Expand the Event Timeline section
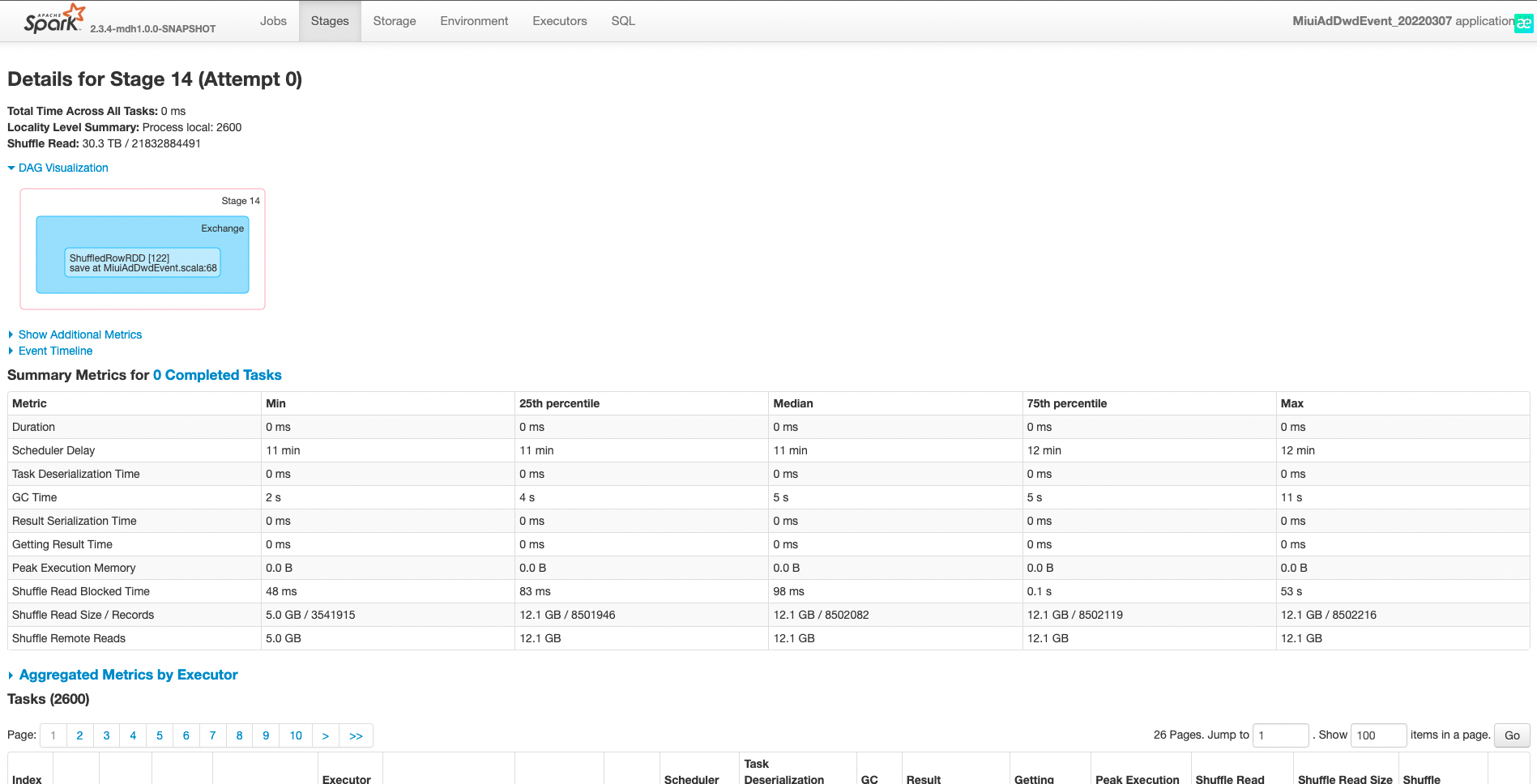Viewport: 1537px width, 784px height. point(54,351)
